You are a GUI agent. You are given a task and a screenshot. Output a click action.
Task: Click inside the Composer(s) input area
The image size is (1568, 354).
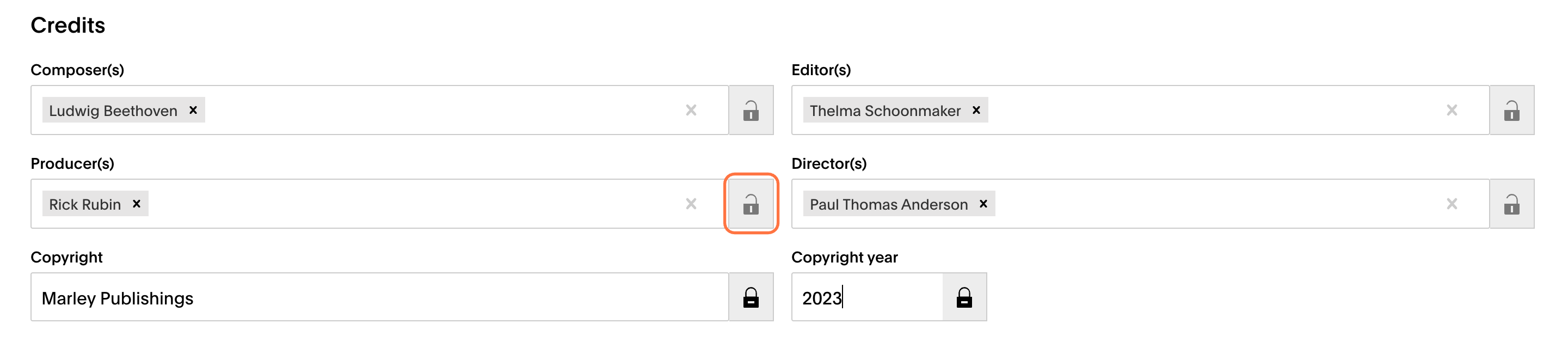click(438, 110)
